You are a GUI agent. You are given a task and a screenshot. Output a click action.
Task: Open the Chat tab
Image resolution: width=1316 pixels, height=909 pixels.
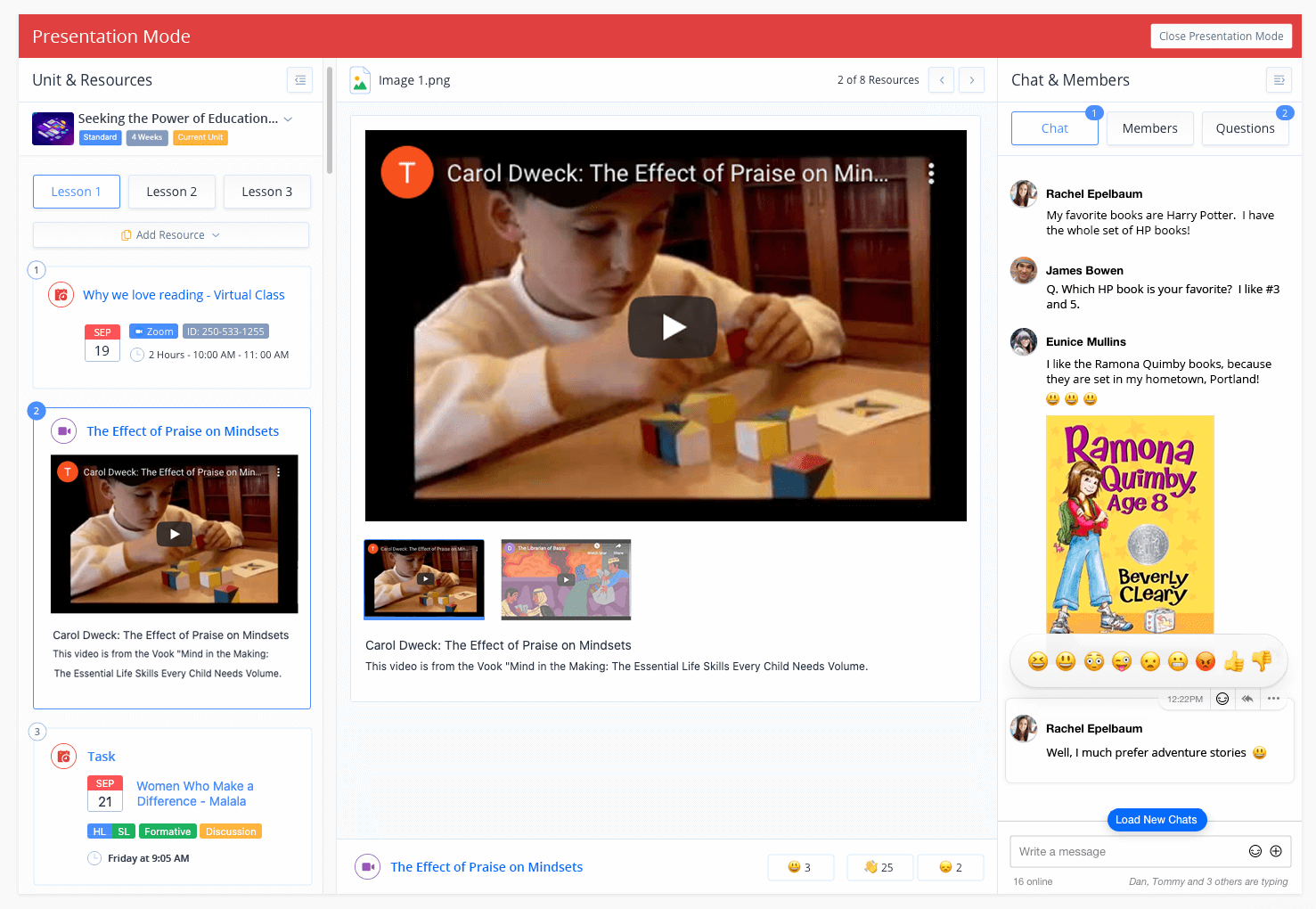pyautogui.click(x=1055, y=128)
